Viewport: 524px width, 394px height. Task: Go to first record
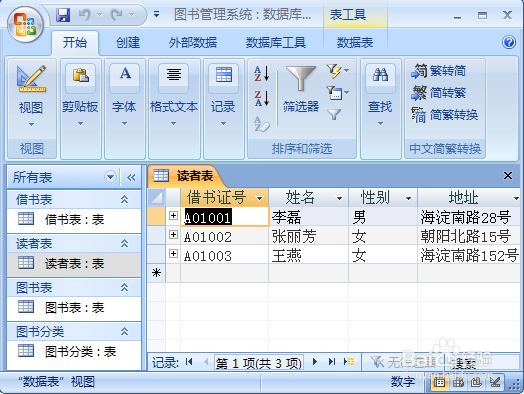[189, 361]
